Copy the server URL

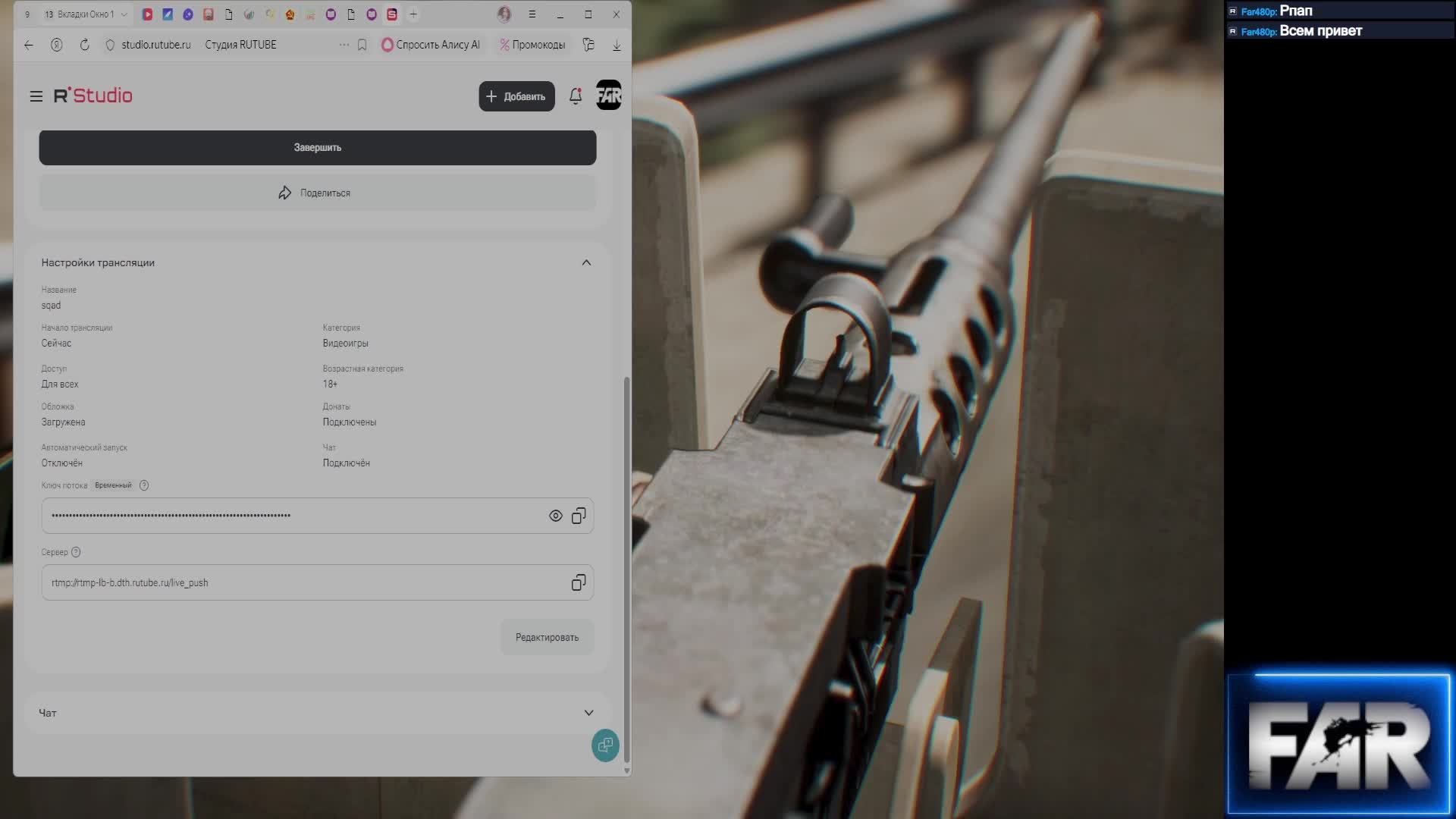(x=579, y=582)
